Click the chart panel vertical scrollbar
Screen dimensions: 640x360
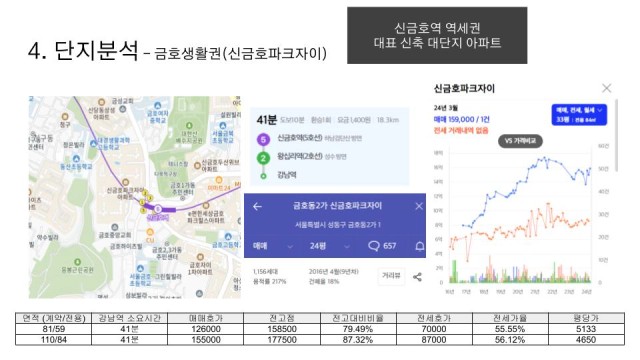(x=616, y=135)
